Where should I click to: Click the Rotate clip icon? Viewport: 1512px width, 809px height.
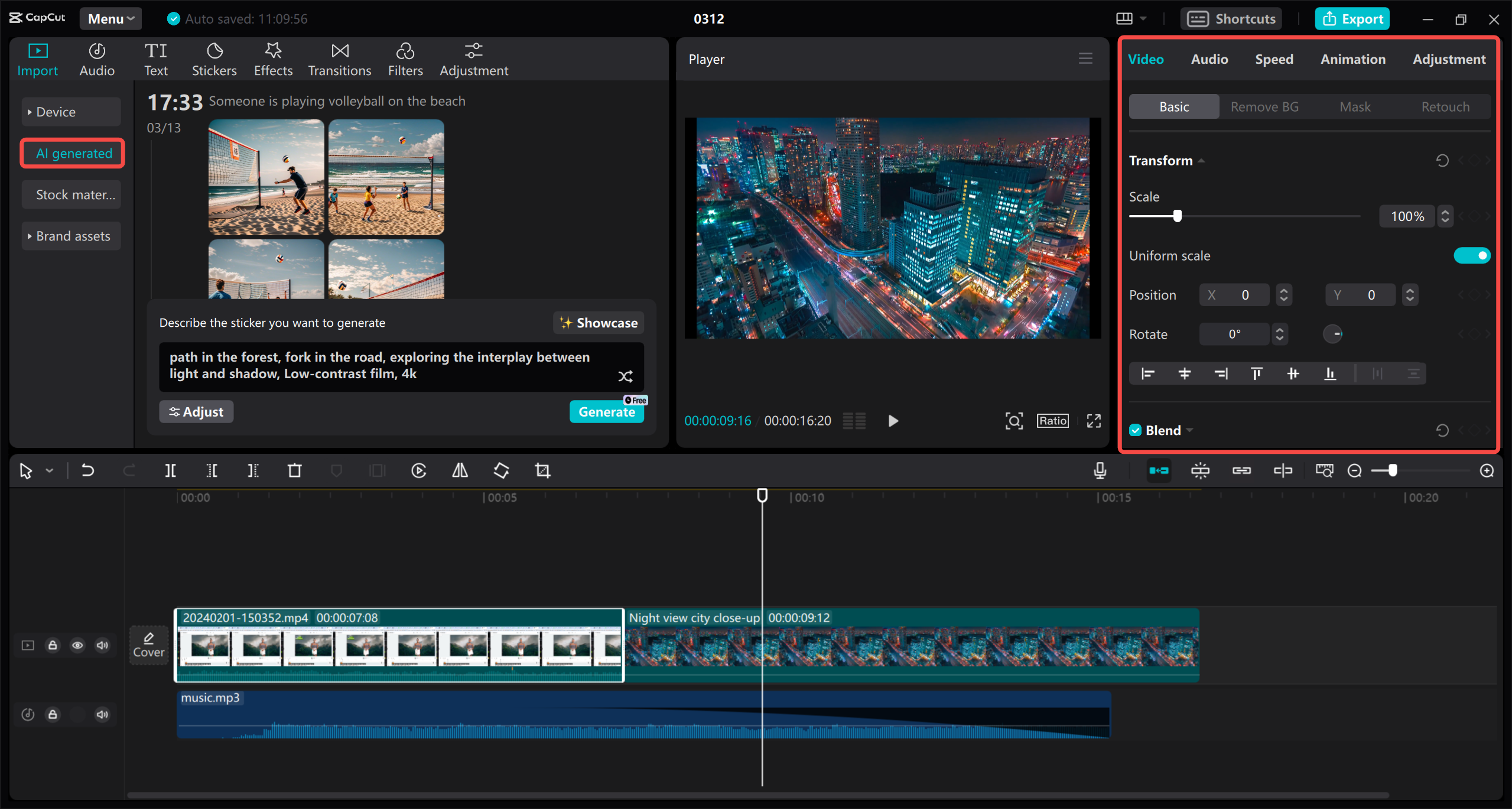pos(500,470)
